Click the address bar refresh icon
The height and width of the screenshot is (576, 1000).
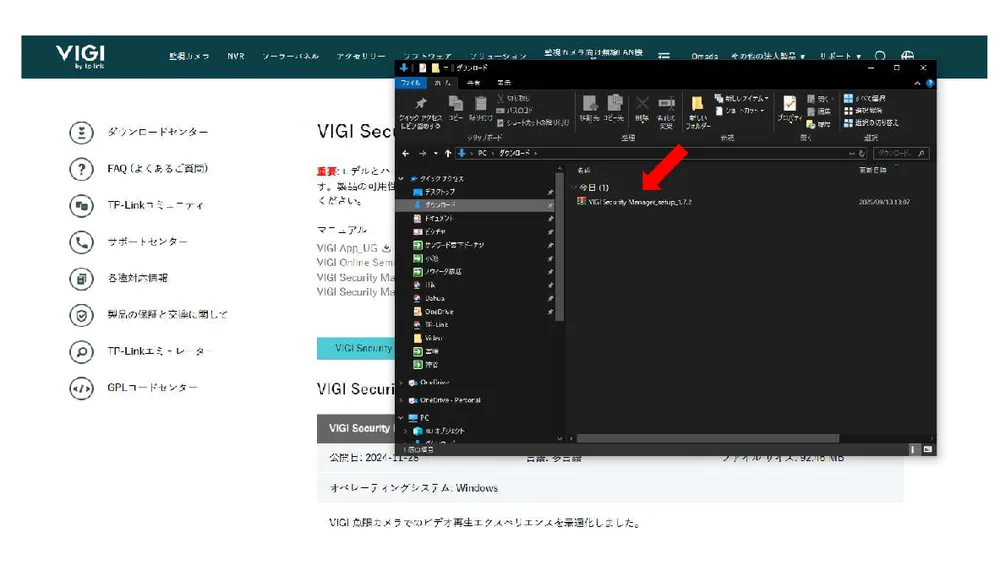pyautogui.click(x=862, y=153)
